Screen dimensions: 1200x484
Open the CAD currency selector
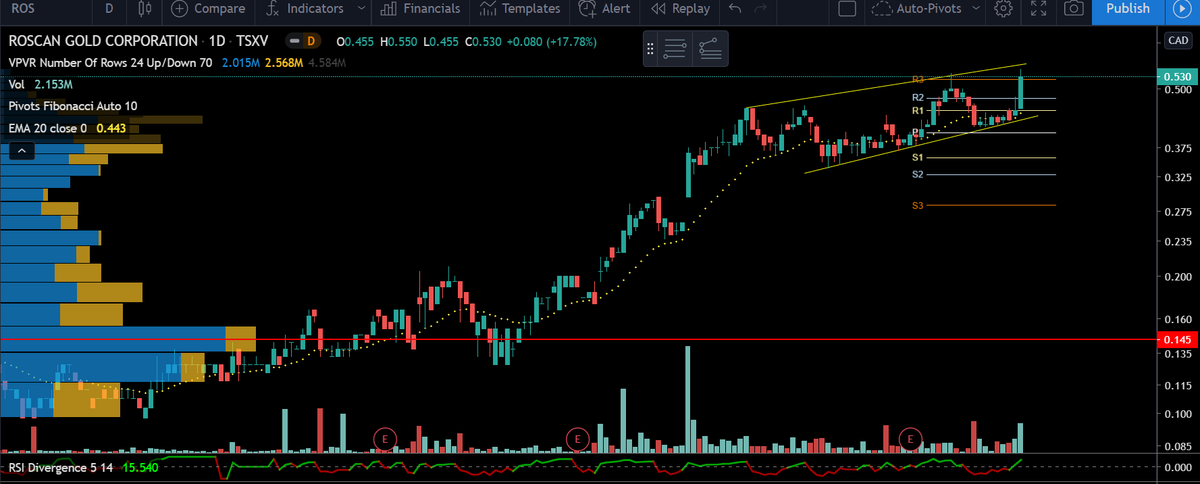coord(1177,40)
